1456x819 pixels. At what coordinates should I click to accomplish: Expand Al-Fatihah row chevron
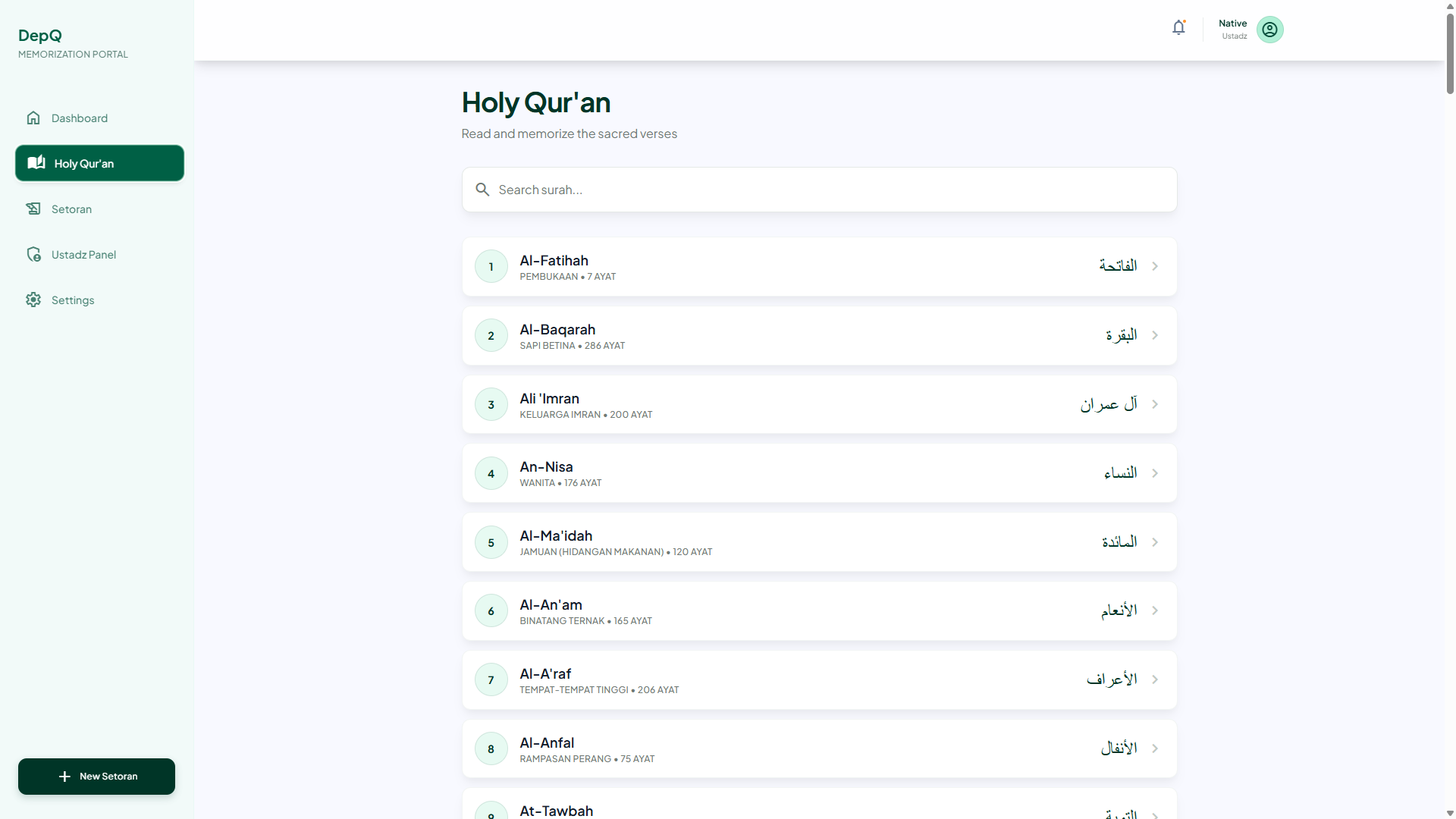[1155, 266]
